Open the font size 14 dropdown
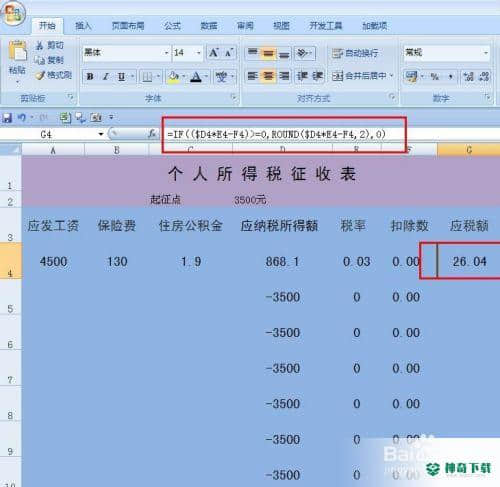The width and height of the screenshot is (500, 487). (x=198, y=53)
